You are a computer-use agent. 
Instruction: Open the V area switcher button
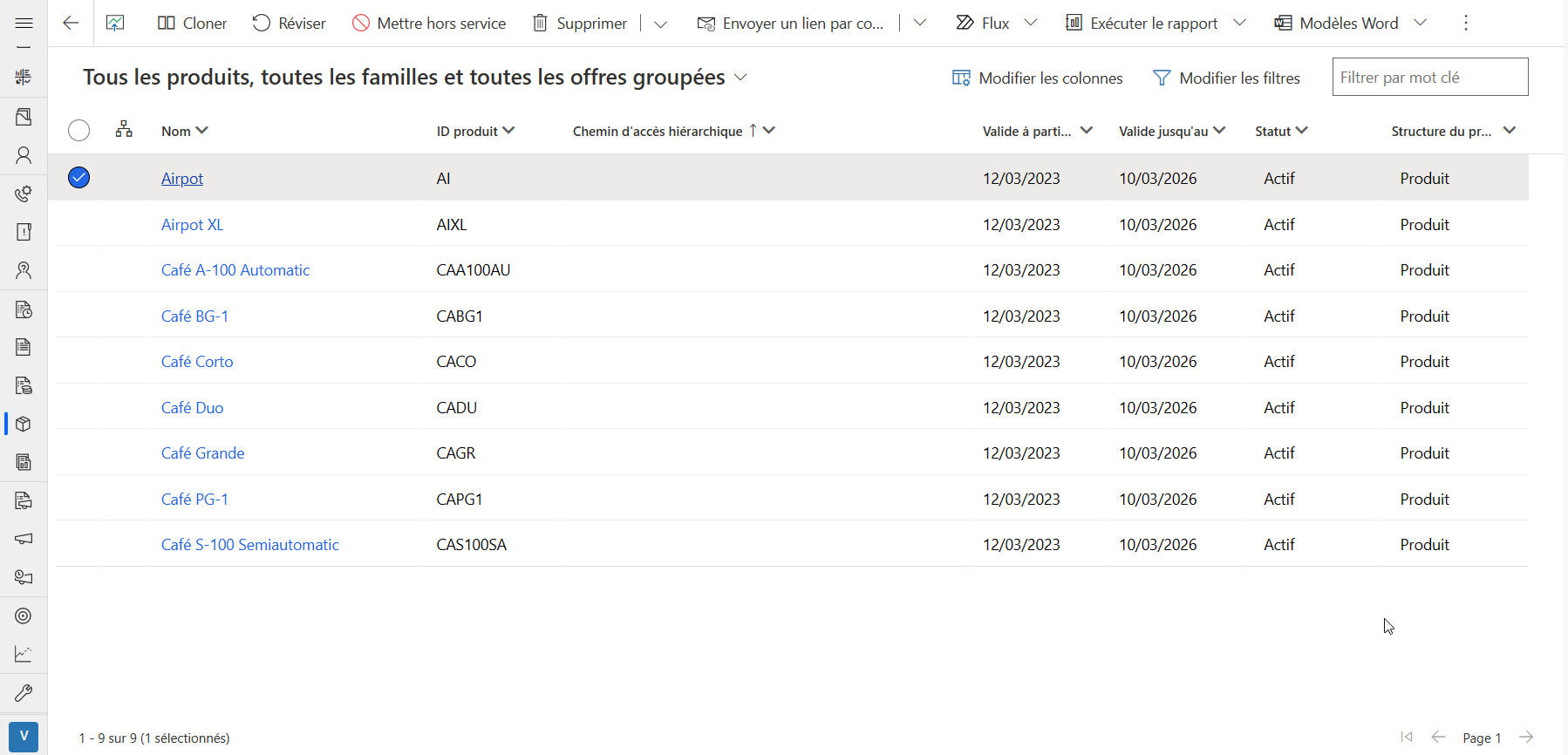tap(24, 736)
